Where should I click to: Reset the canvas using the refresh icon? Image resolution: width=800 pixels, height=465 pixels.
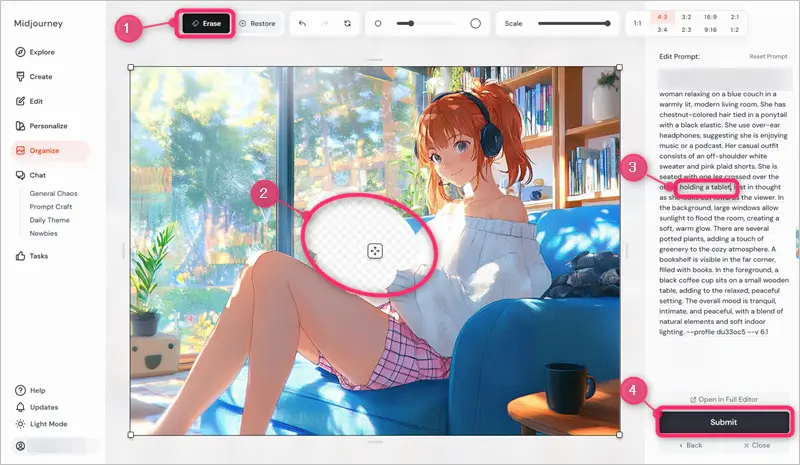[x=347, y=22]
